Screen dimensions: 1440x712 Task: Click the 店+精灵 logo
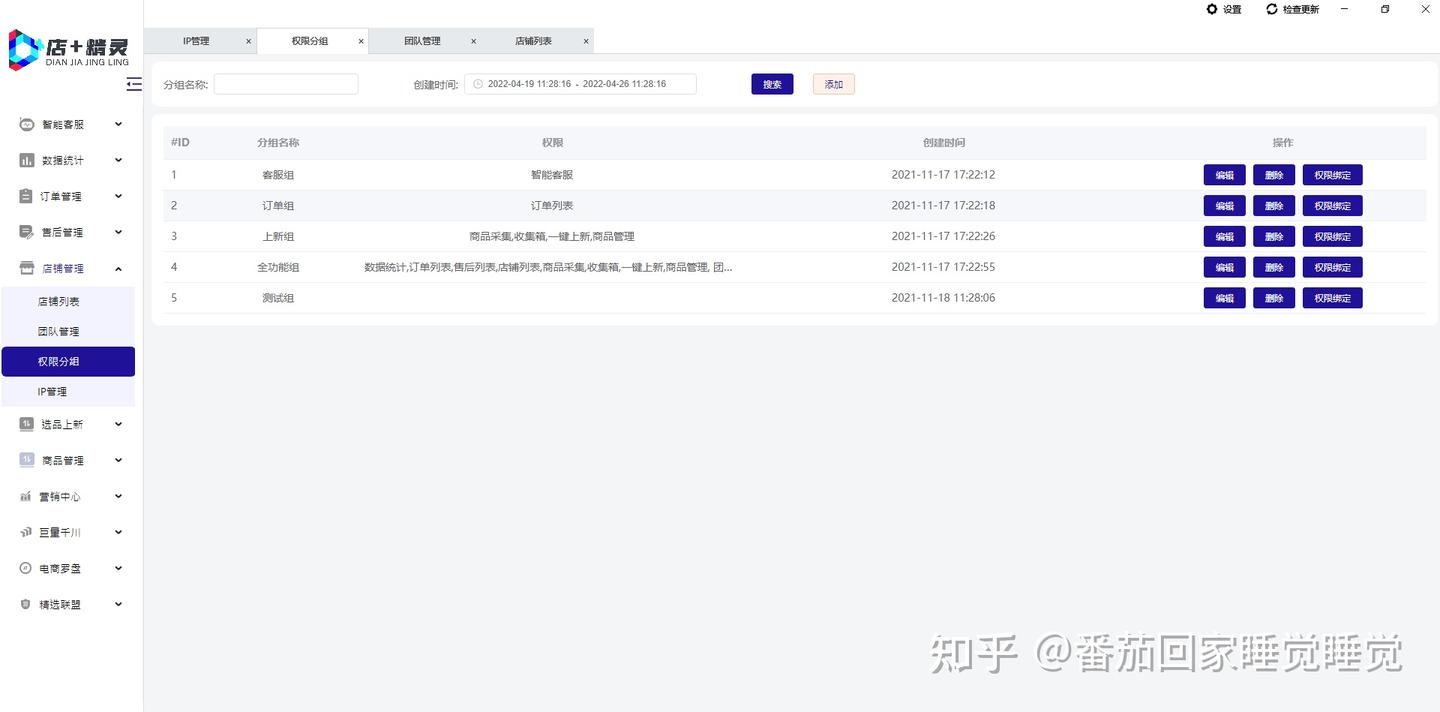pos(69,50)
